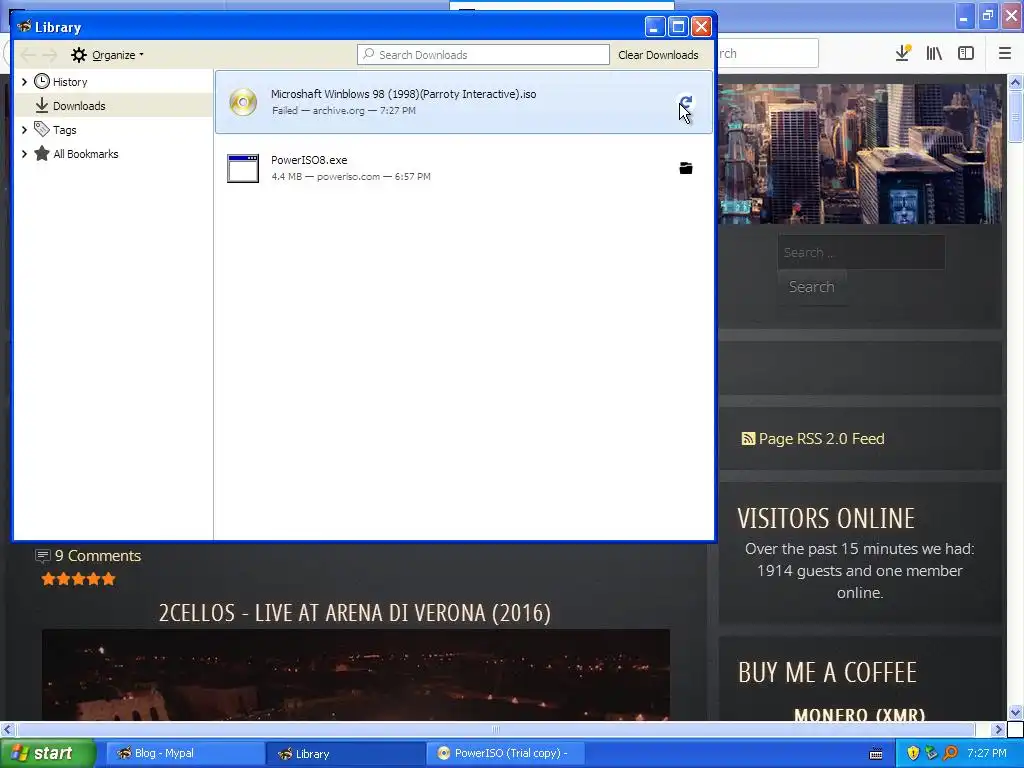Expand the All Bookmarks tree node
This screenshot has width=1024, height=768.
click(x=24, y=153)
